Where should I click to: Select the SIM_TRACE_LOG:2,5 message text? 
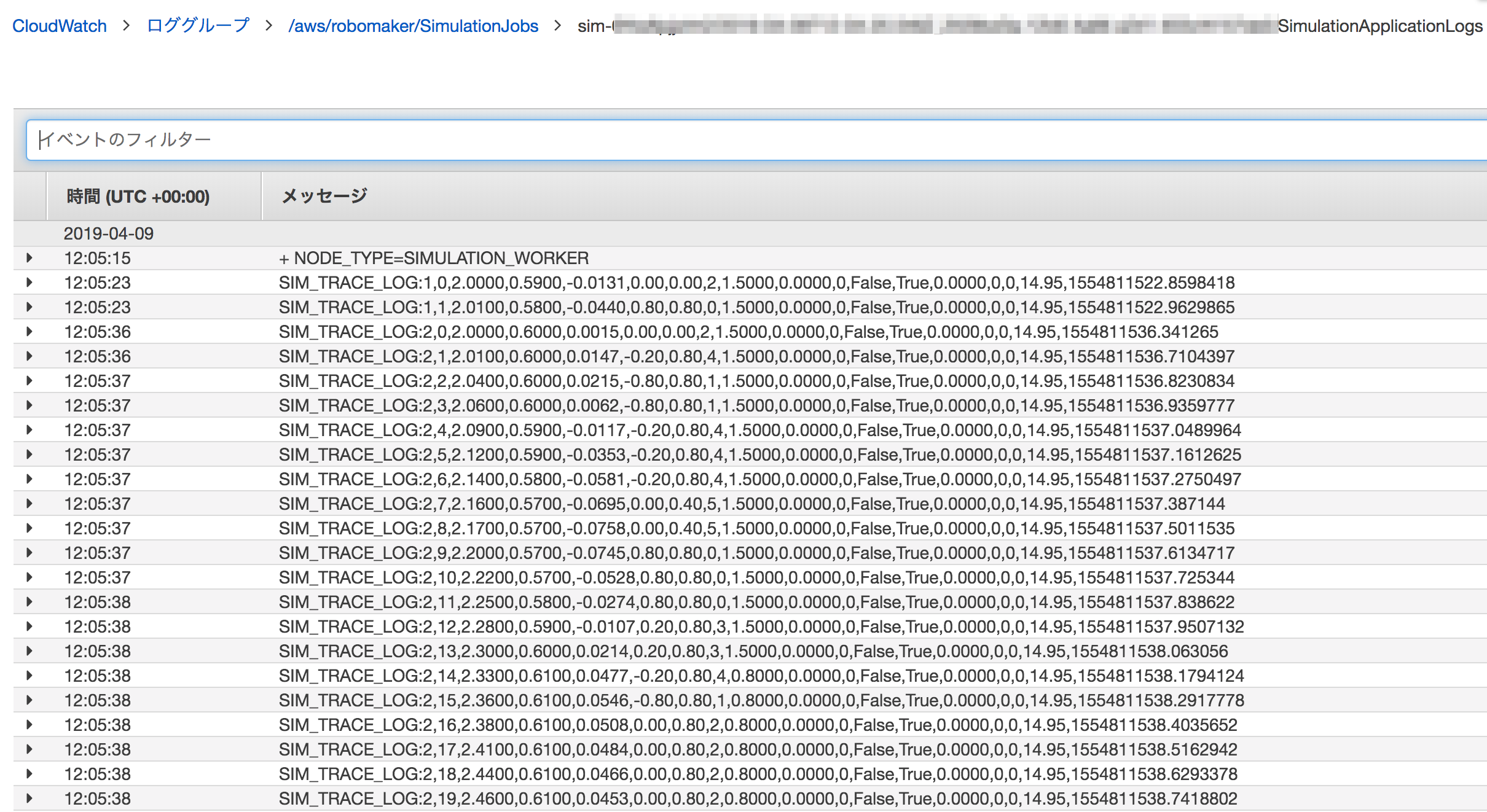[x=759, y=455]
